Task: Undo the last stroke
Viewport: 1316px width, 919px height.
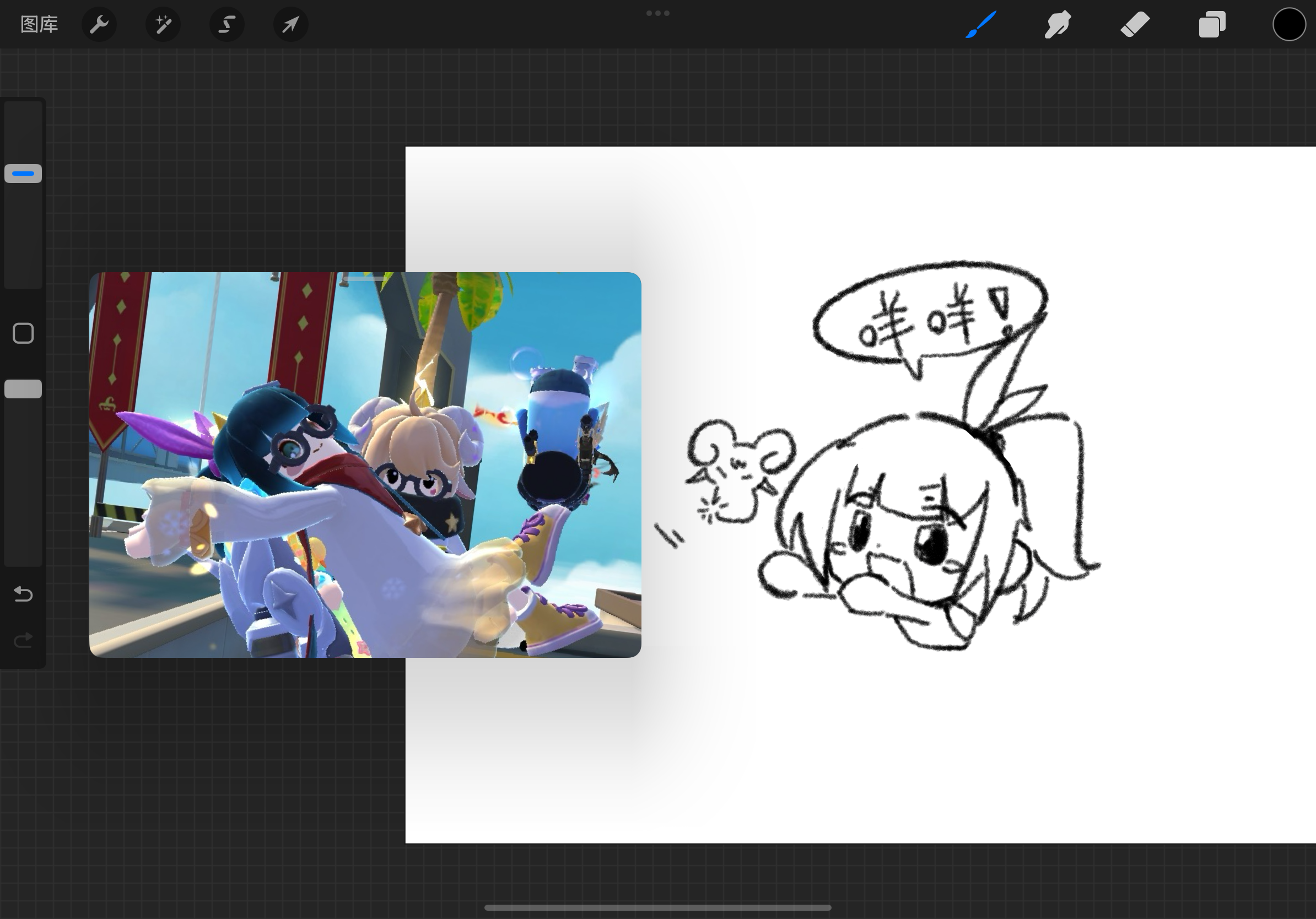Action: click(x=23, y=594)
